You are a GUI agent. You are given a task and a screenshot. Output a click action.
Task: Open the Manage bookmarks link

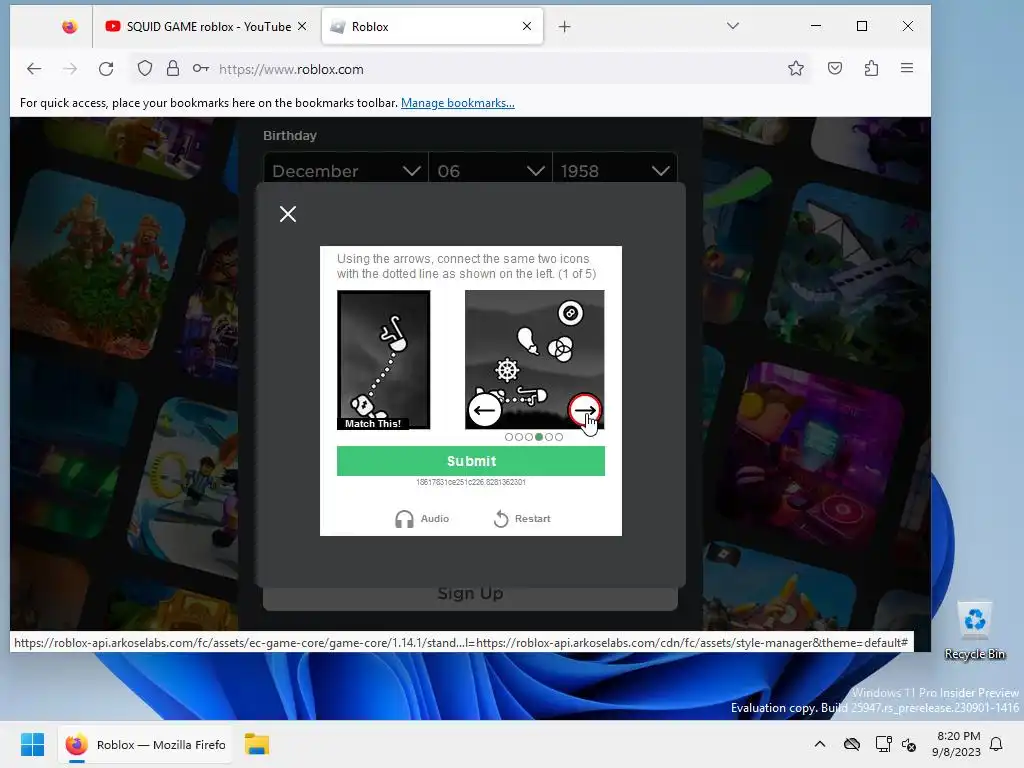(x=458, y=103)
